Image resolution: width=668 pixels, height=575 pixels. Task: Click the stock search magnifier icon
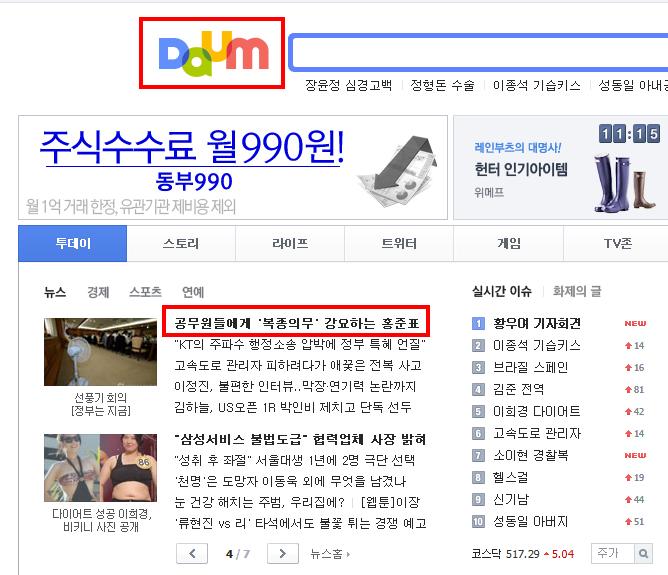point(643,553)
